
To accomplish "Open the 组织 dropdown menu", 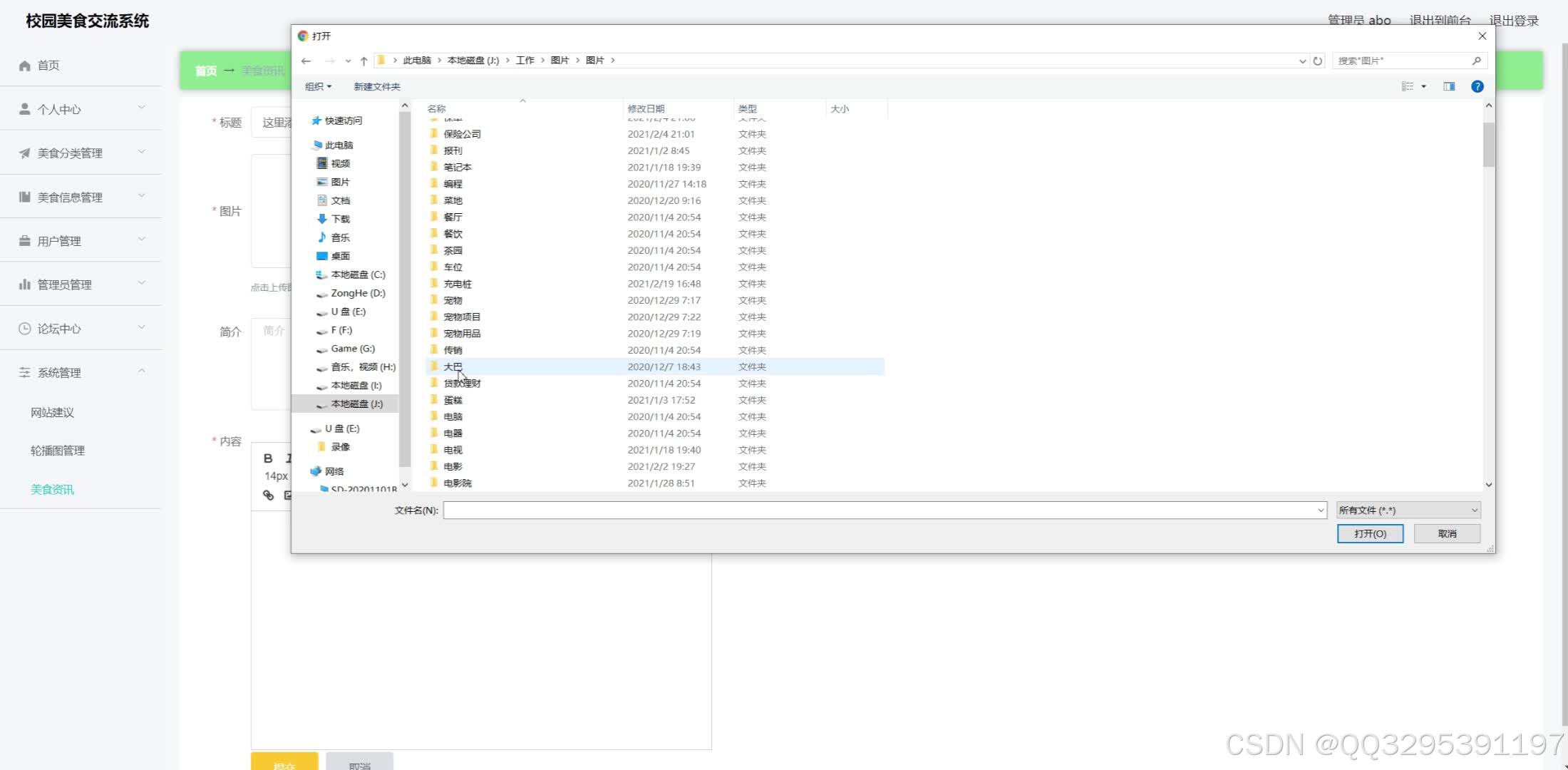I will point(318,86).
